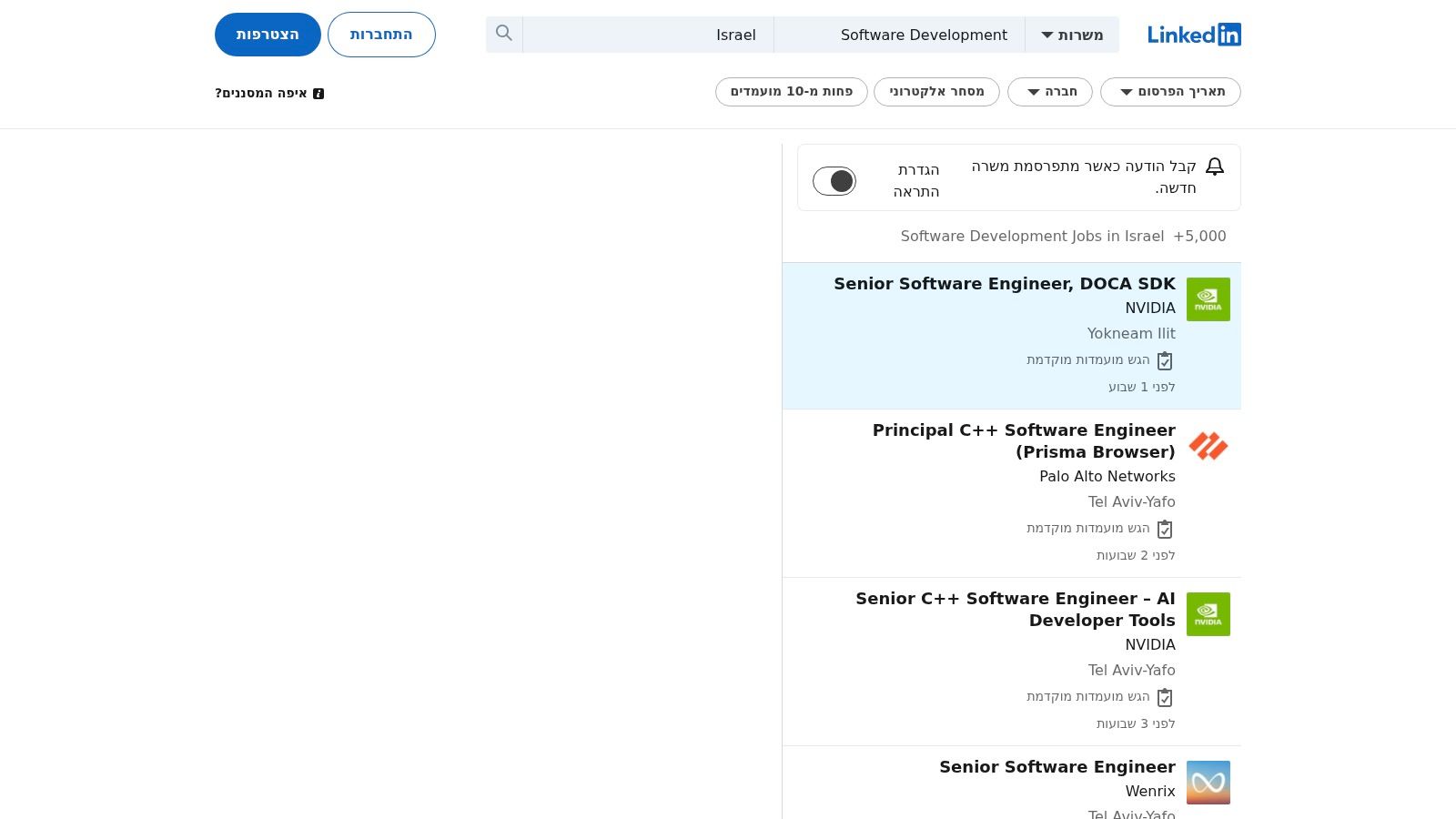Click the info icon by איפה המסננים

pyautogui.click(x=318, y=94)
